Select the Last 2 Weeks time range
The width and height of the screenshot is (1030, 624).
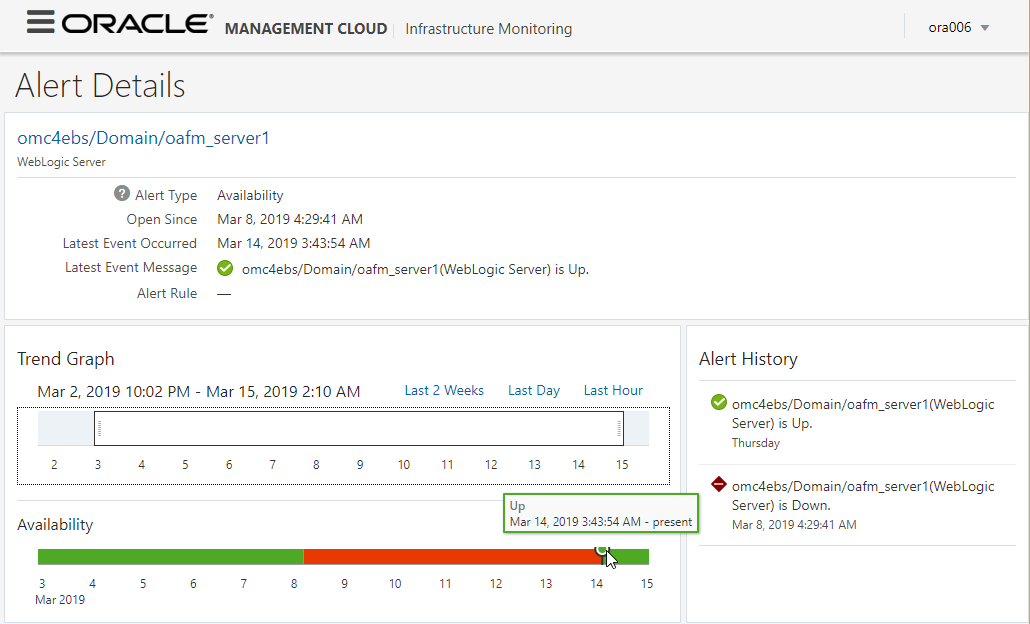tap(444, 391)
